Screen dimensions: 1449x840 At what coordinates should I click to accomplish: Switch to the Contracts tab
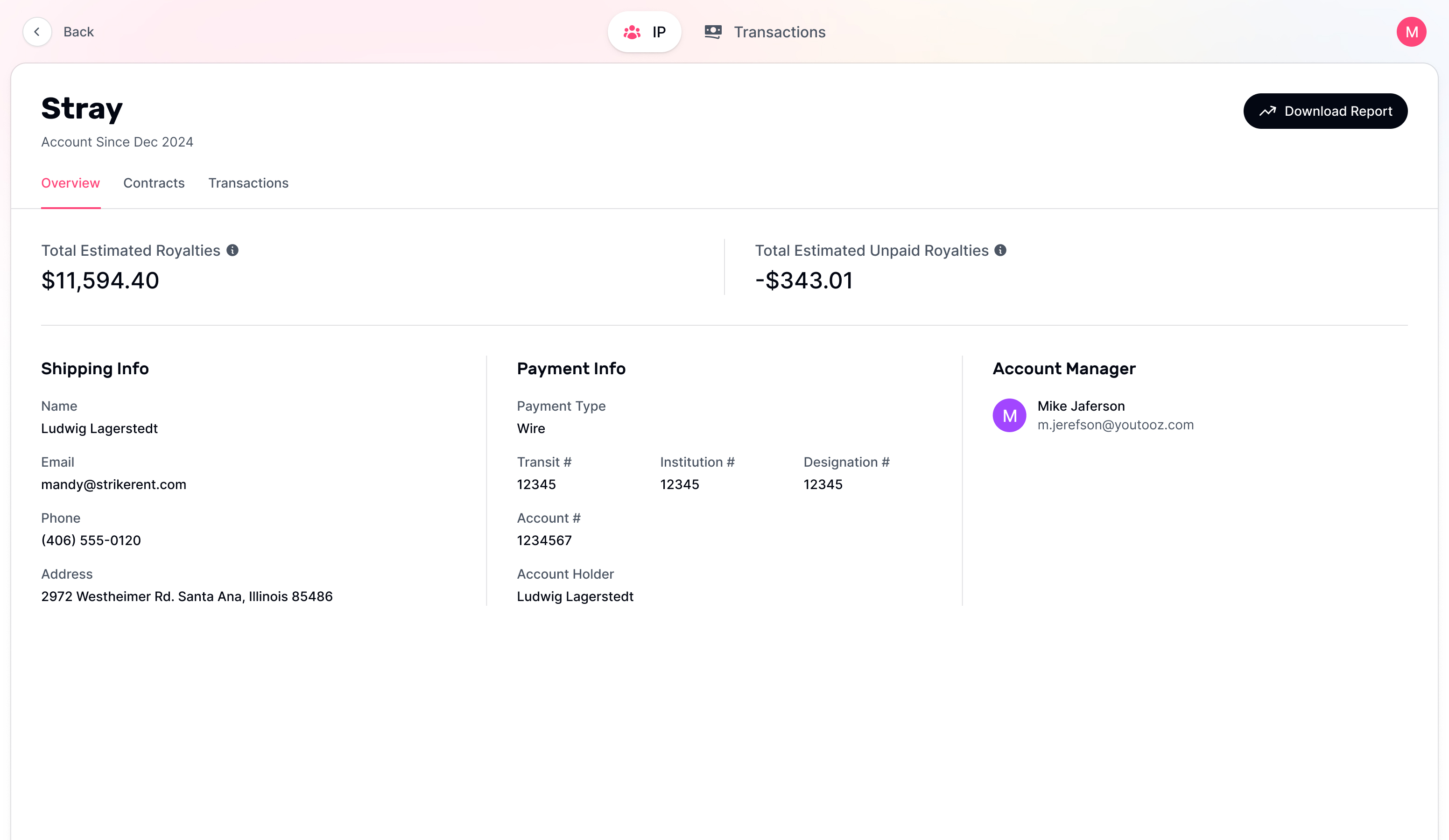coord(154,183)
